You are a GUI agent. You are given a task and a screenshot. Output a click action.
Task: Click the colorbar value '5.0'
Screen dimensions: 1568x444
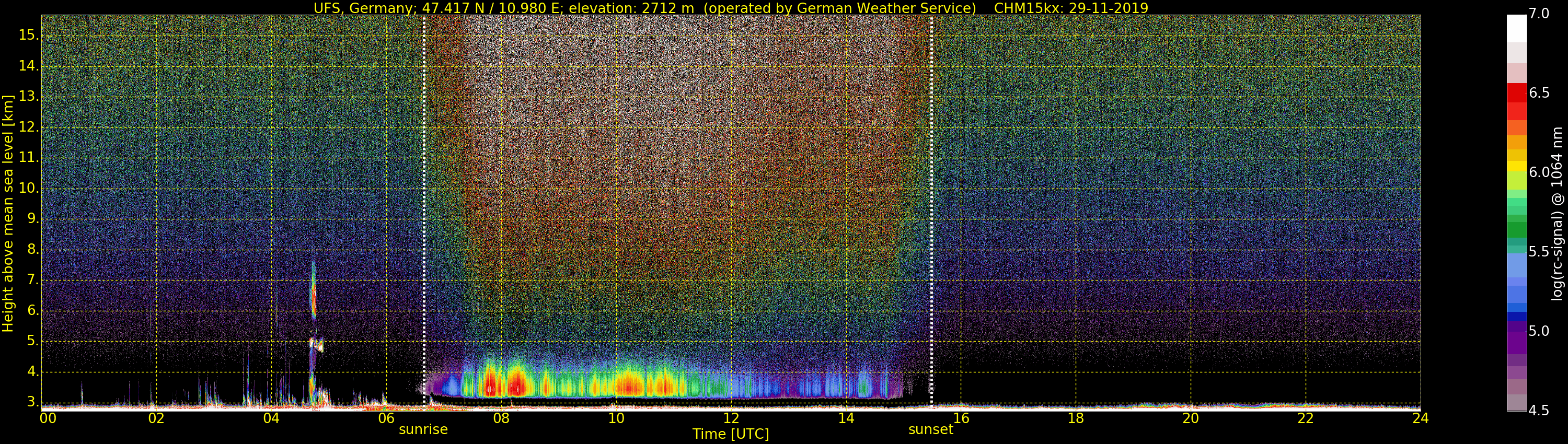(x=1539, y=332)
